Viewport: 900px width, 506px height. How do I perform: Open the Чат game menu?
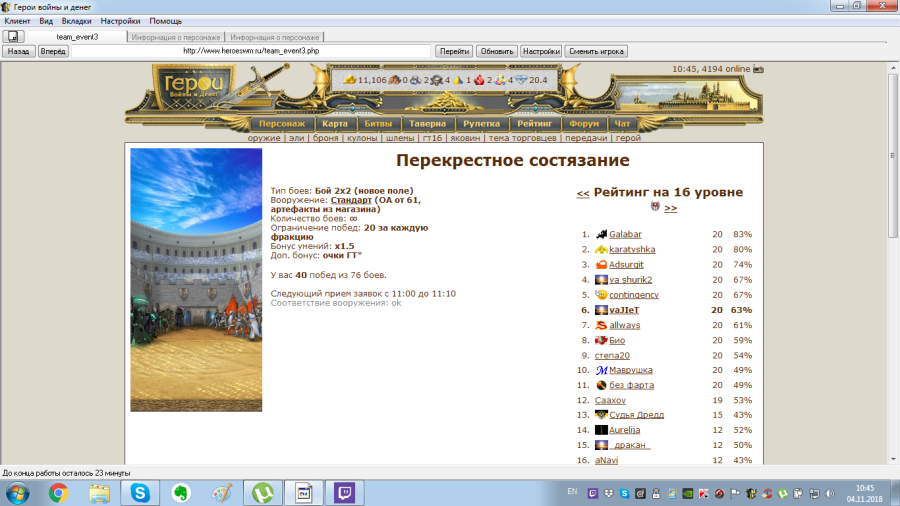coord(622,123)
